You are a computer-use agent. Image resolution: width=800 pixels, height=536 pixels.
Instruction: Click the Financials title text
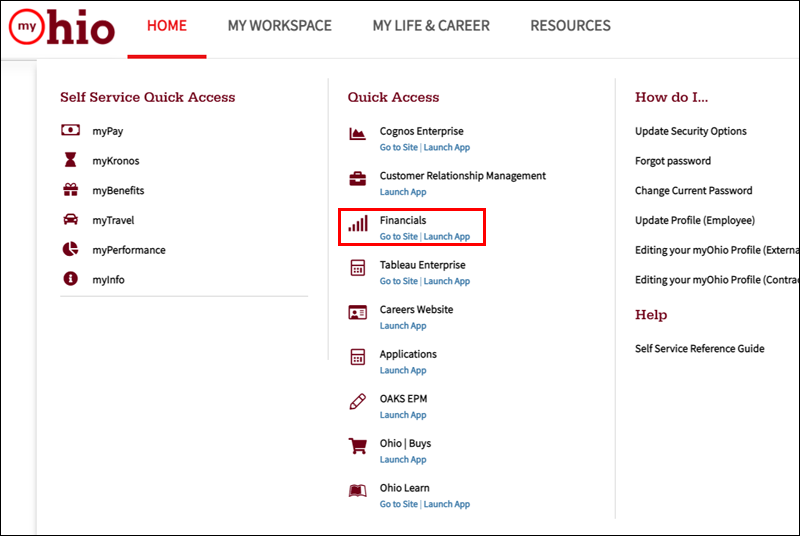tap(403, 220)
